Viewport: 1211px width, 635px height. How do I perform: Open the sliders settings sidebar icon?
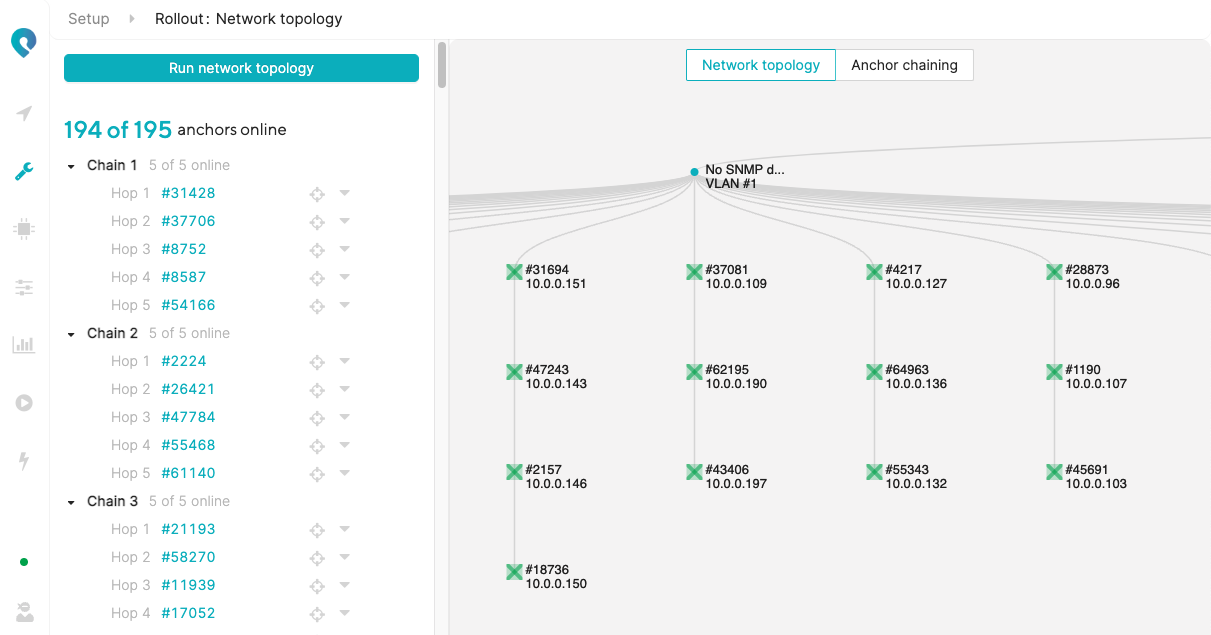tap(24, 288)
